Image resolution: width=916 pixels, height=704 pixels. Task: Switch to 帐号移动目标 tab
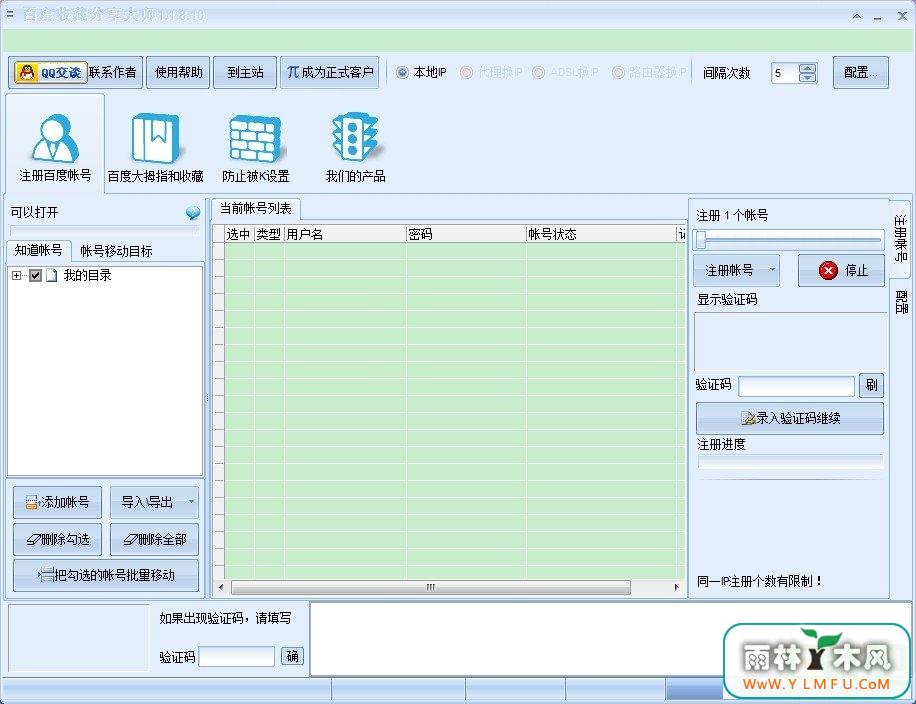click(x=116, y=251)
